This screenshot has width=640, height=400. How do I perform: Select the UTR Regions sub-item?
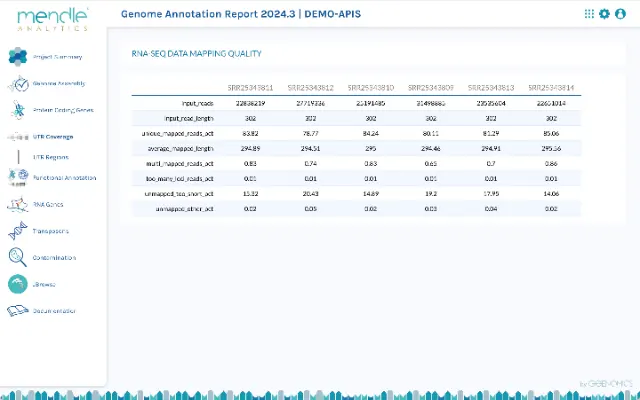(x=51, y=157)
